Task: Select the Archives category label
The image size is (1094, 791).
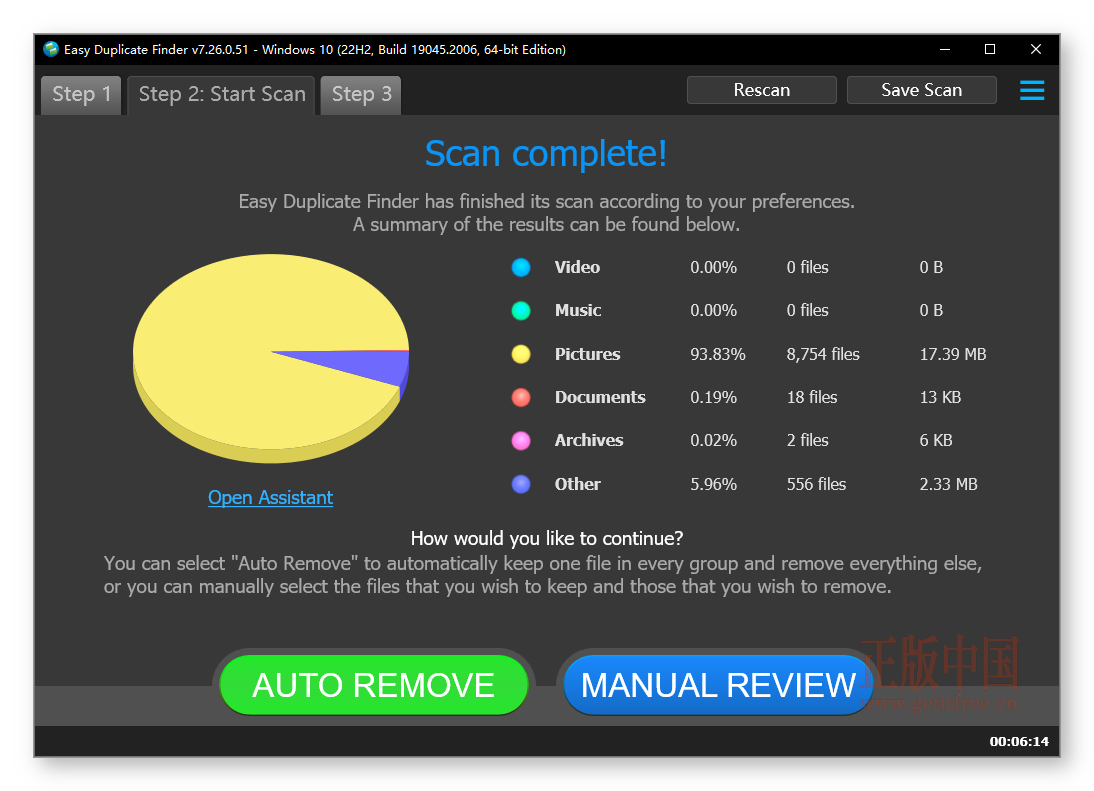Action: click(589, 441)
